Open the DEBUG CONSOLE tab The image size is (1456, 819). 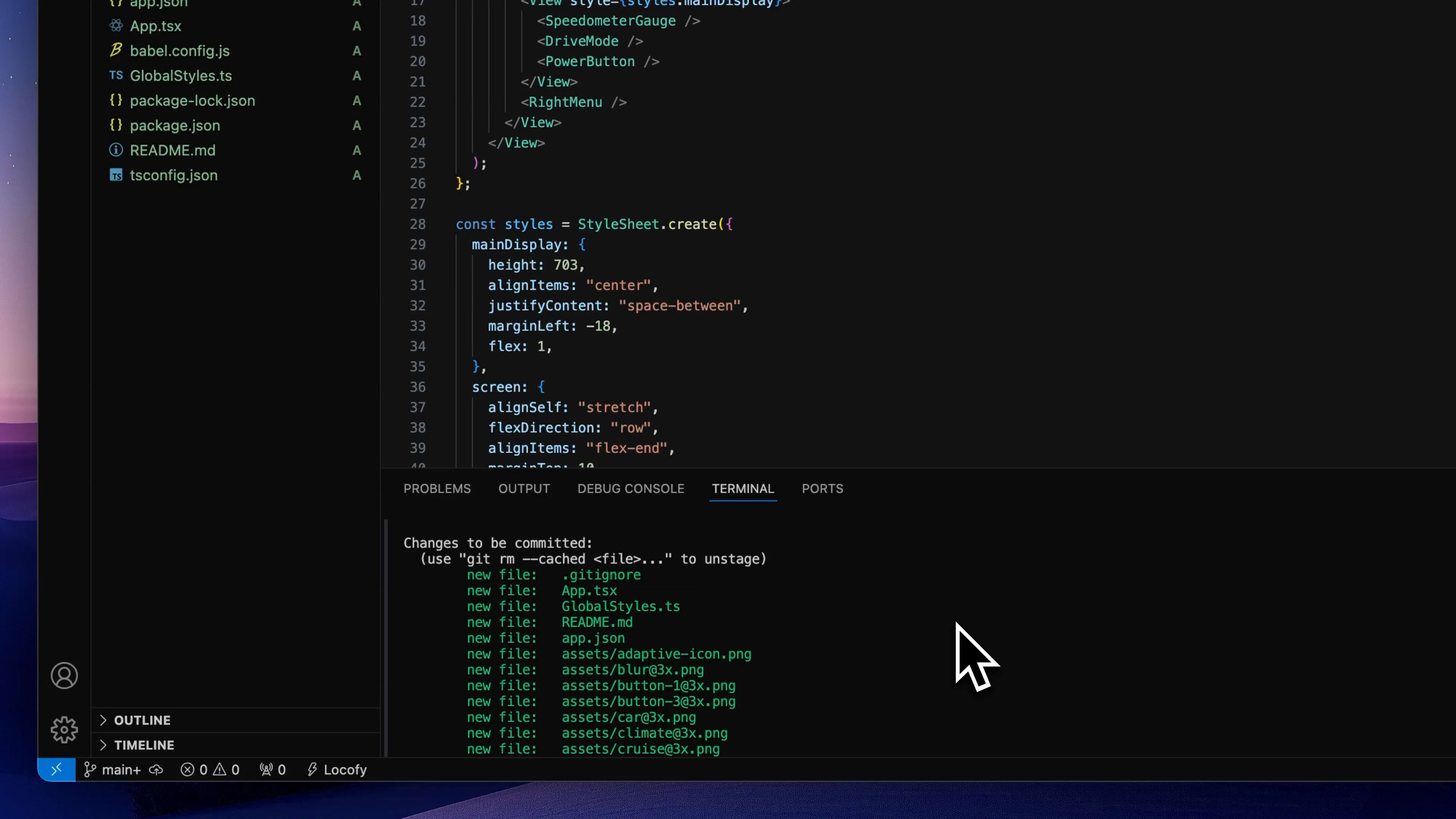coord(631,488)
